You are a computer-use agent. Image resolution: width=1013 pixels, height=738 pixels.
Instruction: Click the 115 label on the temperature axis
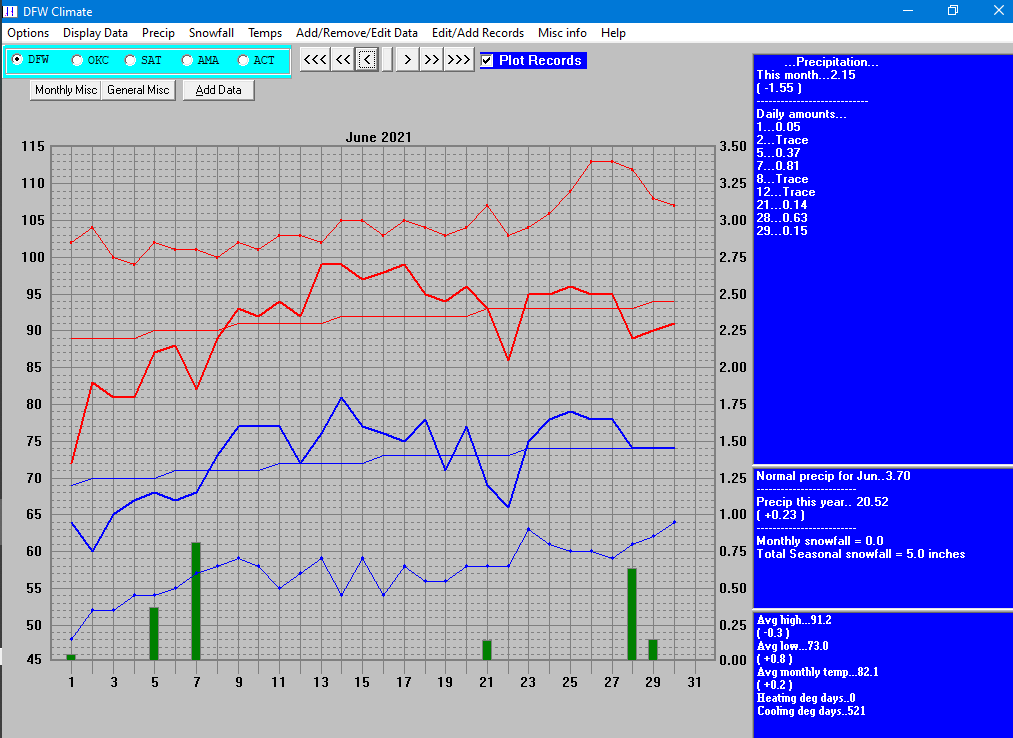(x=33, y=147)
